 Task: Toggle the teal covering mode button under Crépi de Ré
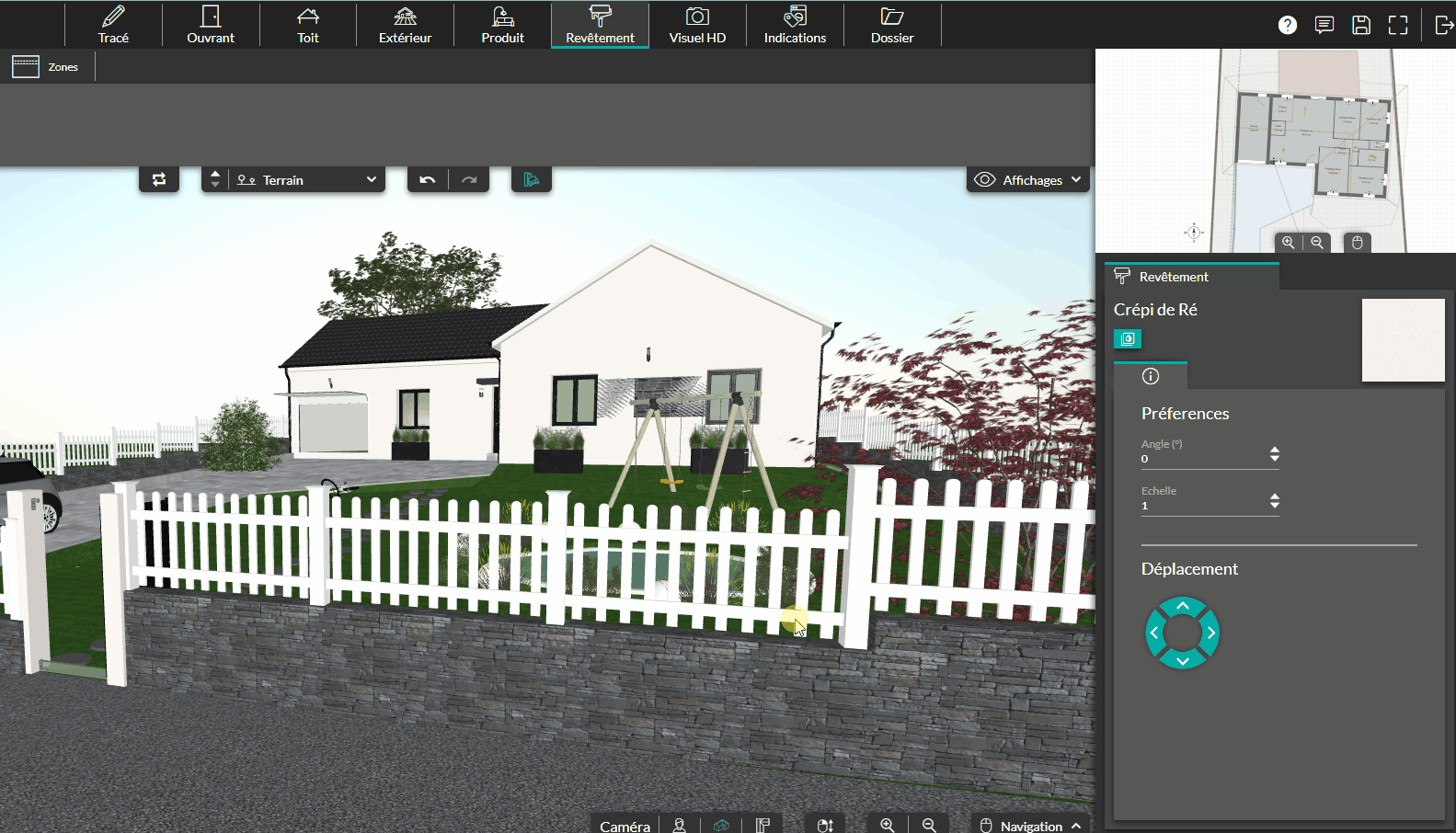click(1128, 339)
